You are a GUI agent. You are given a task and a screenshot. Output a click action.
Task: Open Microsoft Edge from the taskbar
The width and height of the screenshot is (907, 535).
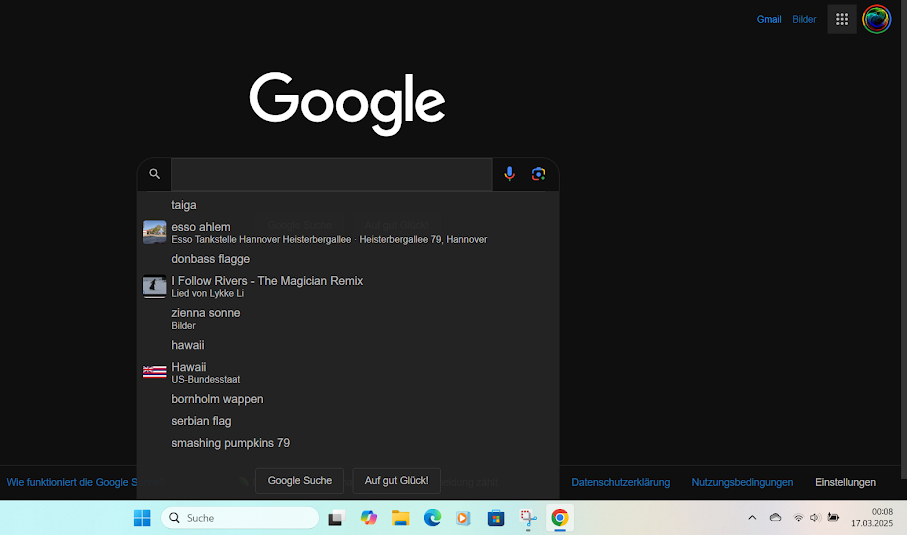point(432,518)
